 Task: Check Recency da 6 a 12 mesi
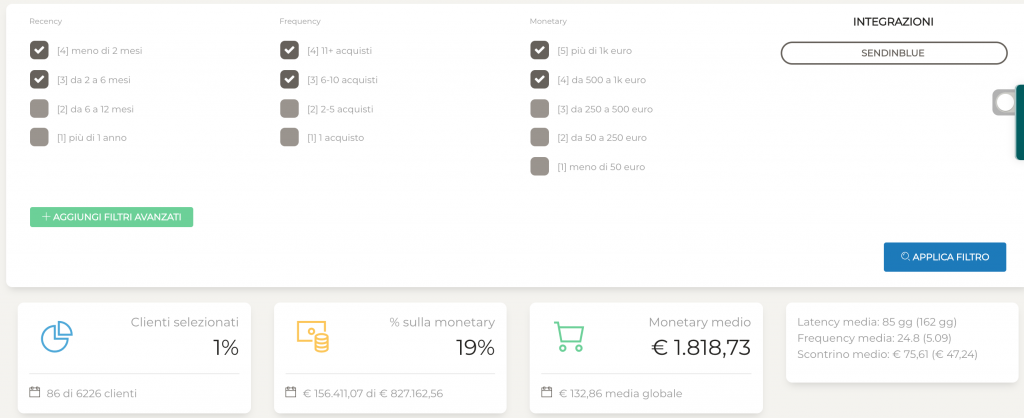[39, 108]
